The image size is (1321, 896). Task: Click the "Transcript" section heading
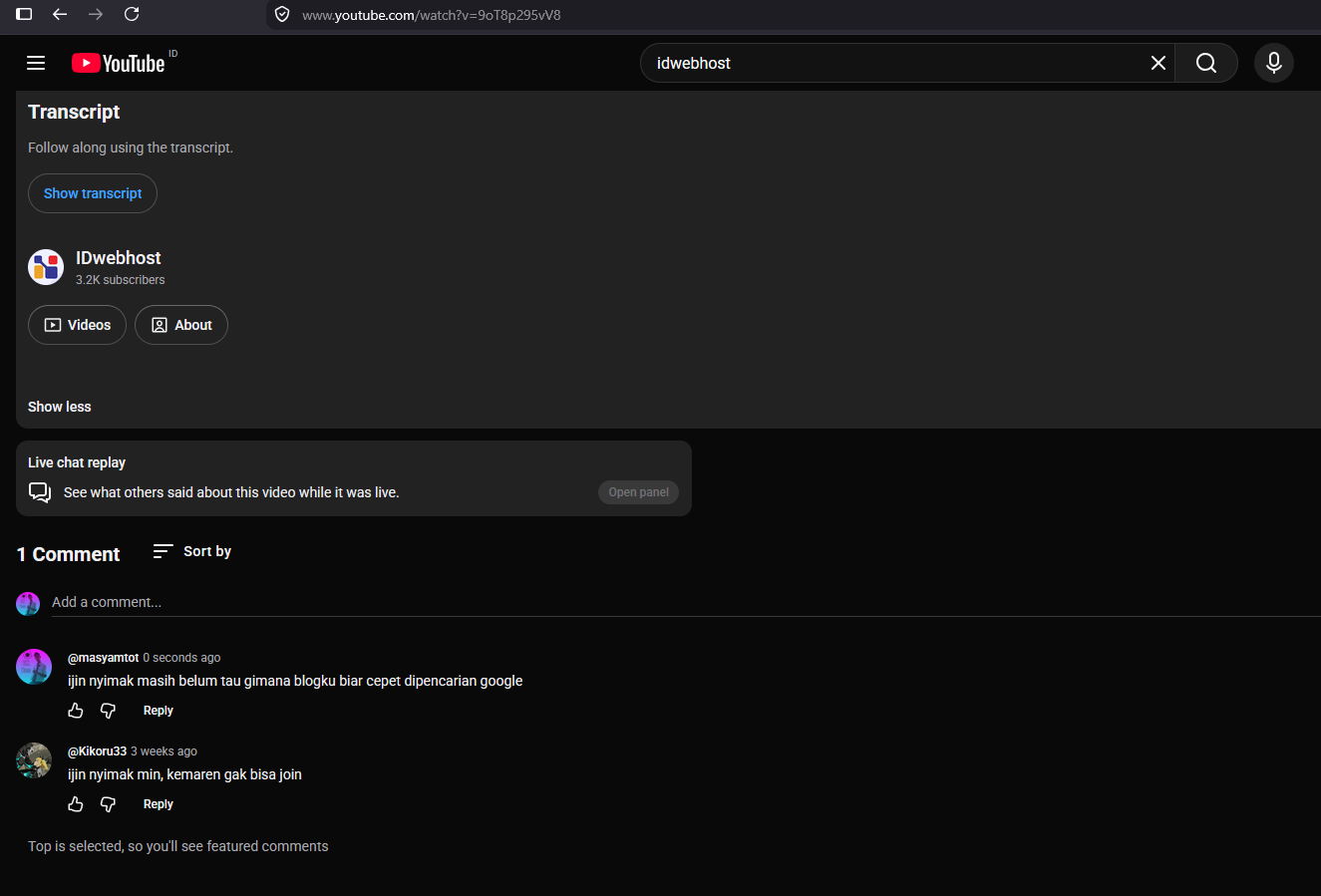74,112
